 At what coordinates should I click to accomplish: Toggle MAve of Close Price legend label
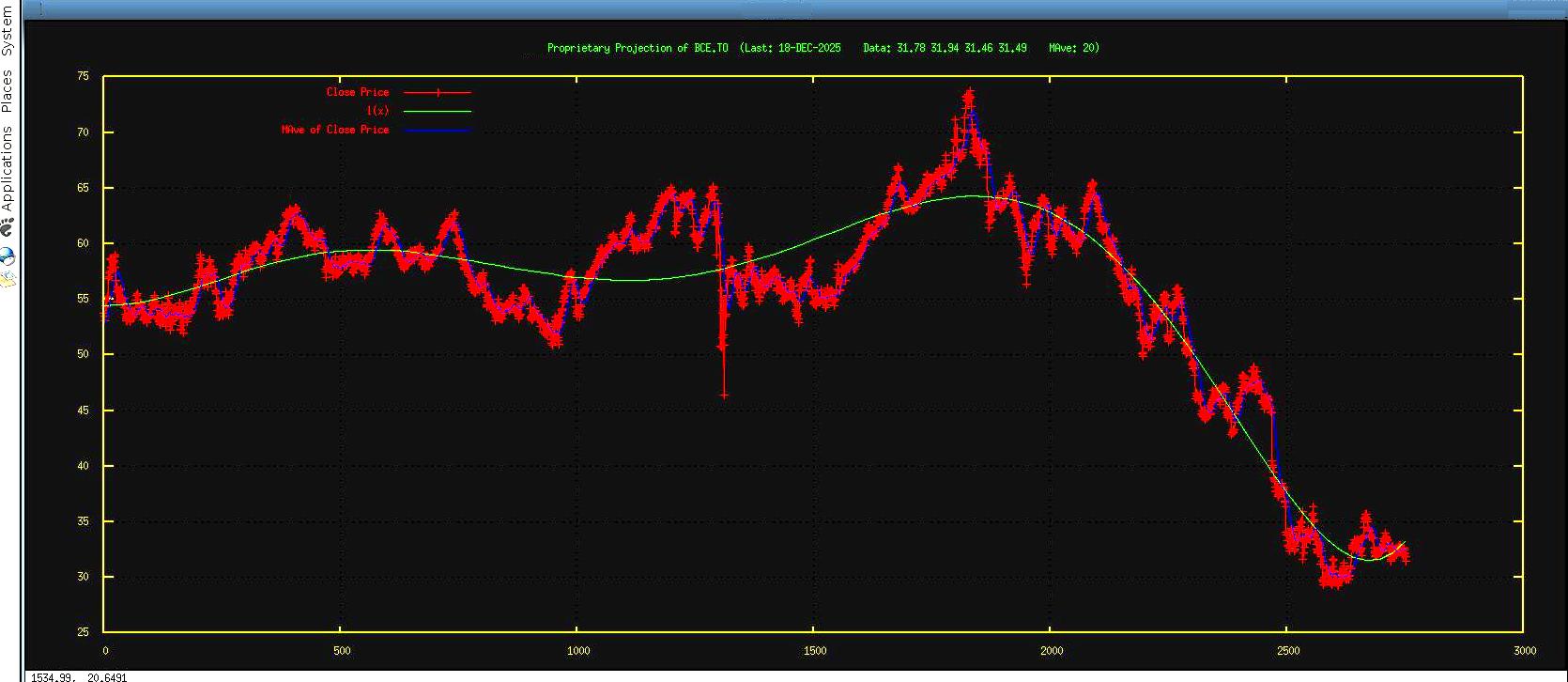coord(334,130)
